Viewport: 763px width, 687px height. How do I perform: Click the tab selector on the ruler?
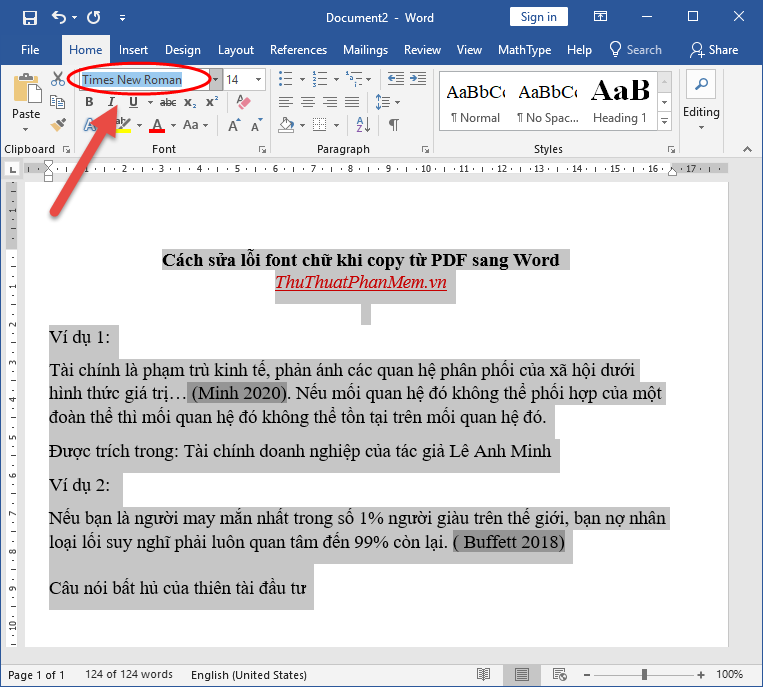(x=13, y=169)
